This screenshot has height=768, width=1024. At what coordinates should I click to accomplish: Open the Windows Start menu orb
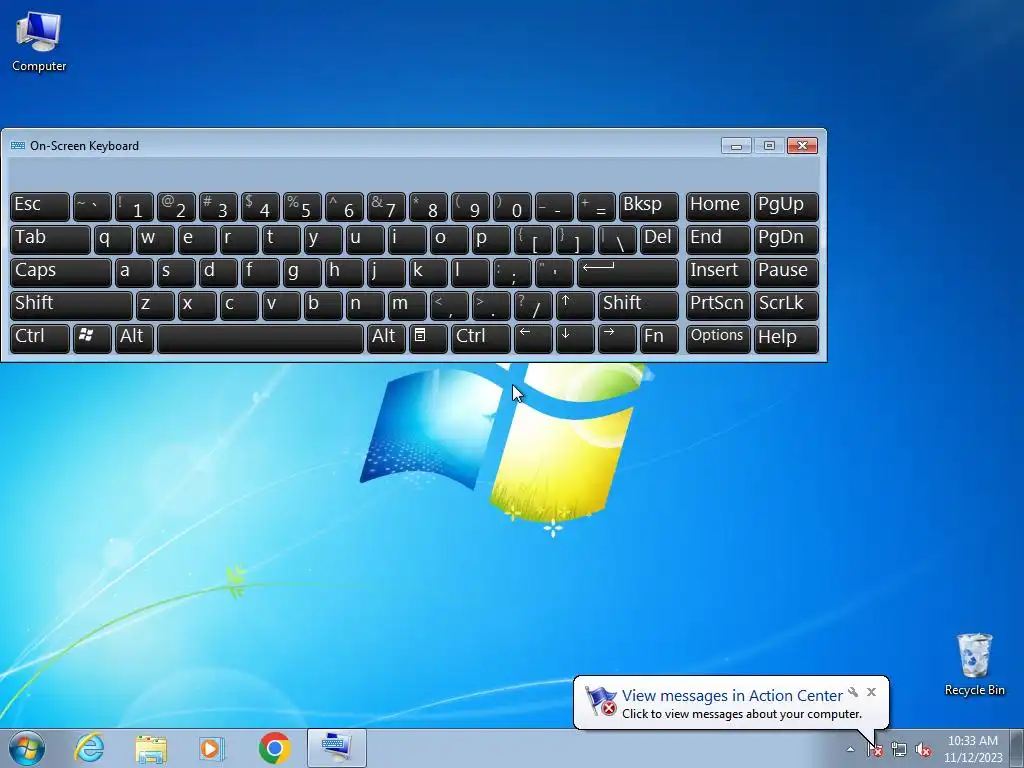(x=27, y=748)
